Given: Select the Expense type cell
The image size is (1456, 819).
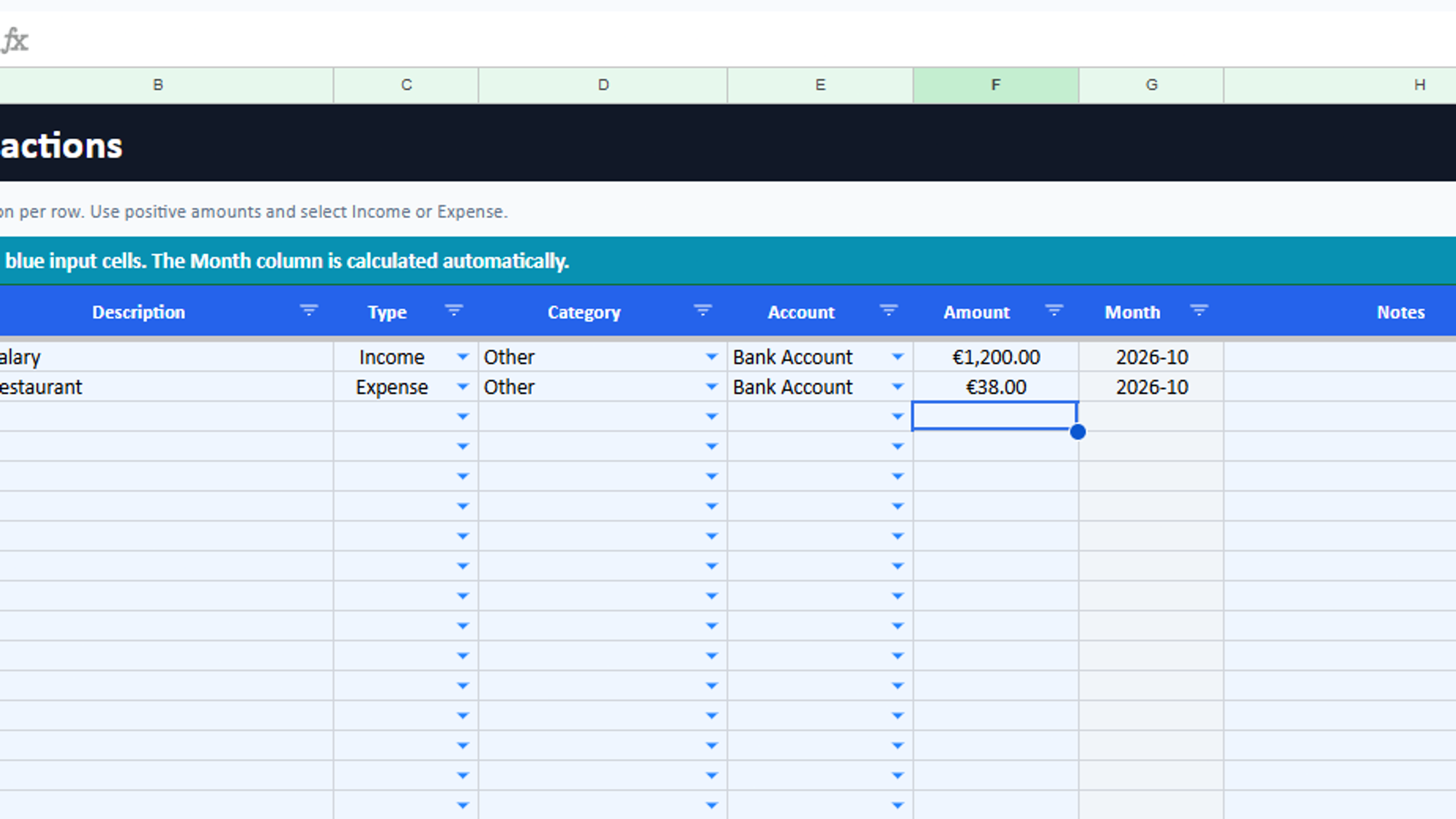Looking at the screenshot, I should 406,387.
